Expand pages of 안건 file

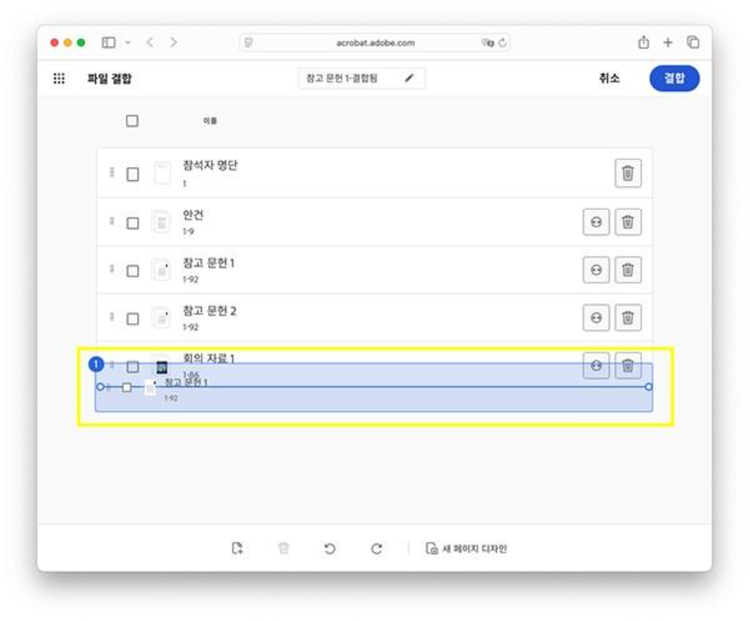point(596,222)
